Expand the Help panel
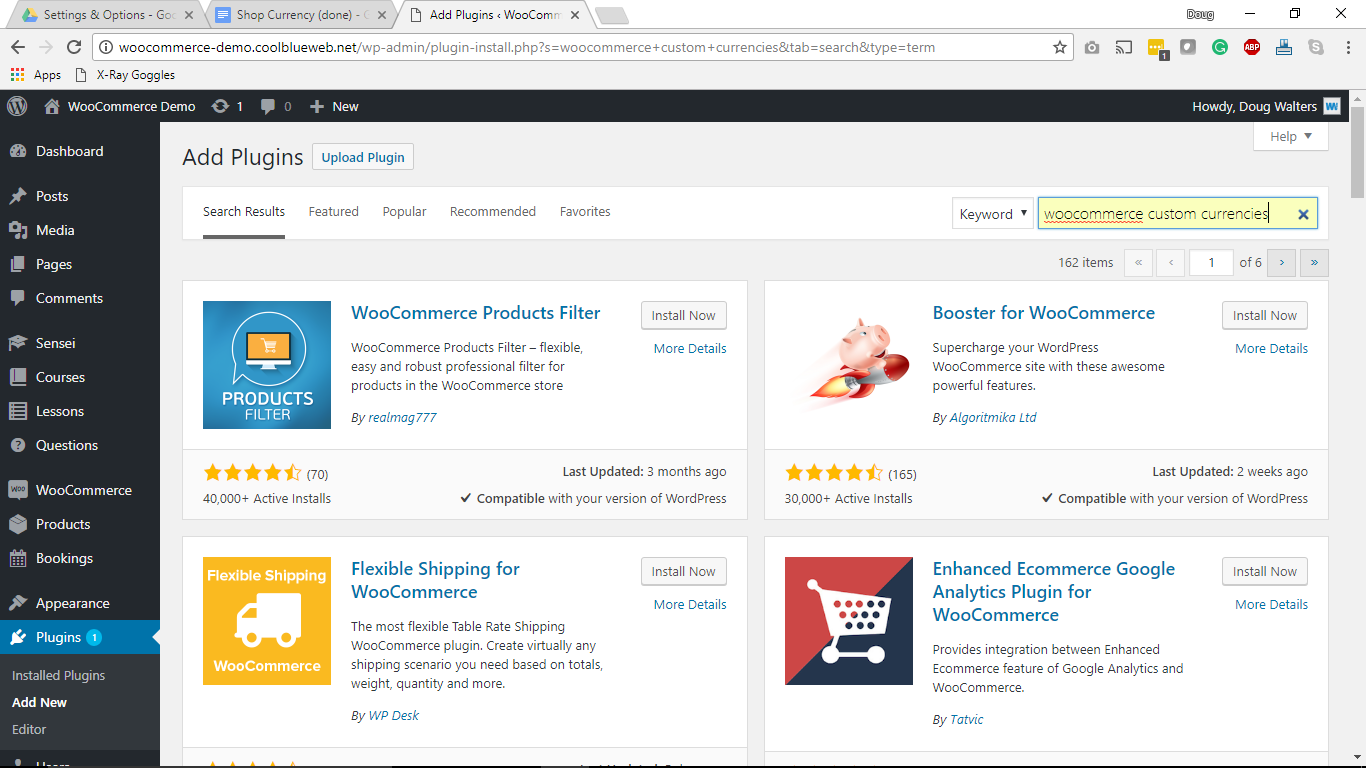 click(x=1291, y=136)
